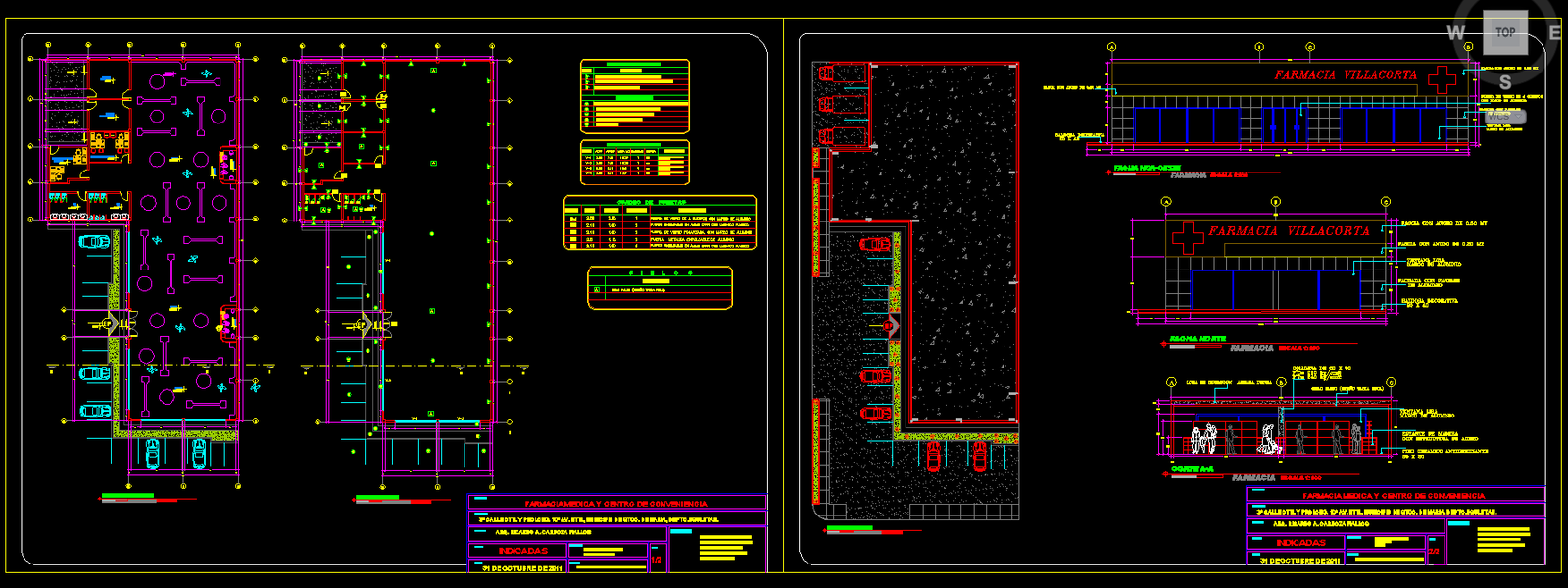
Task: Select the 2/2 sheet number in right title block
Action: (1434, 552)
